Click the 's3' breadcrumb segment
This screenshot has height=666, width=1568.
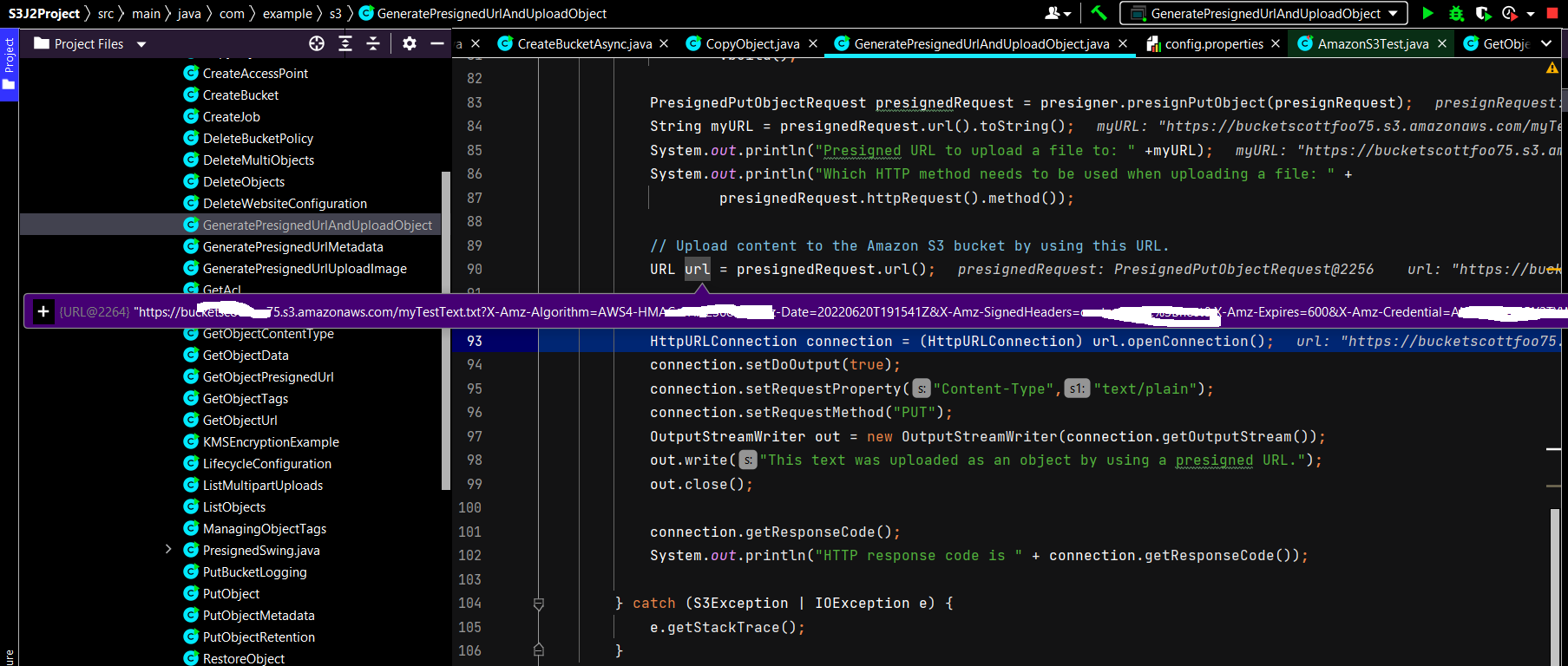click(335, 13)
